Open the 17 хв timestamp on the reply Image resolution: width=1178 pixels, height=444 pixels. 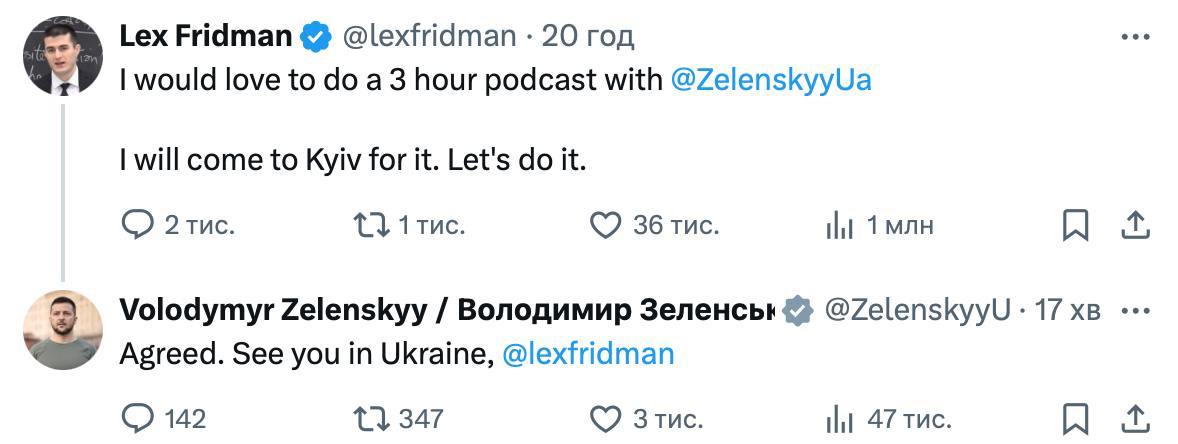tap(1067, 310)
